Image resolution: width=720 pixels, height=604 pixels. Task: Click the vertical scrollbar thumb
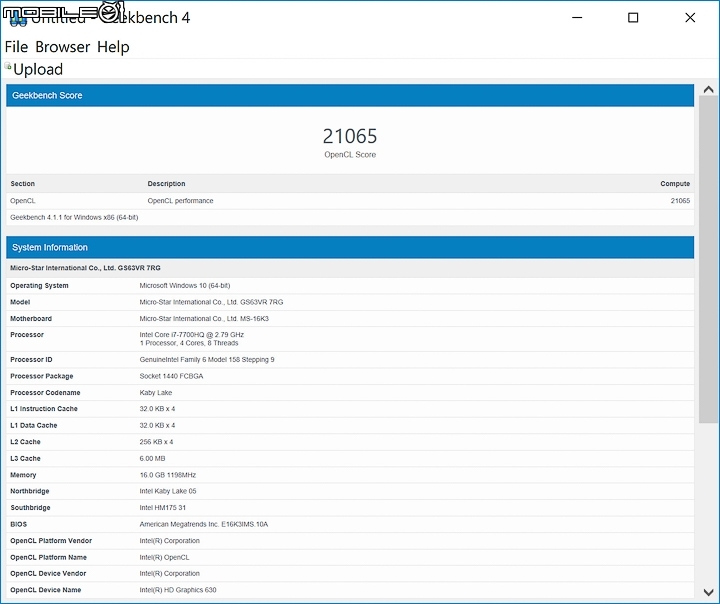coord(709,259)
